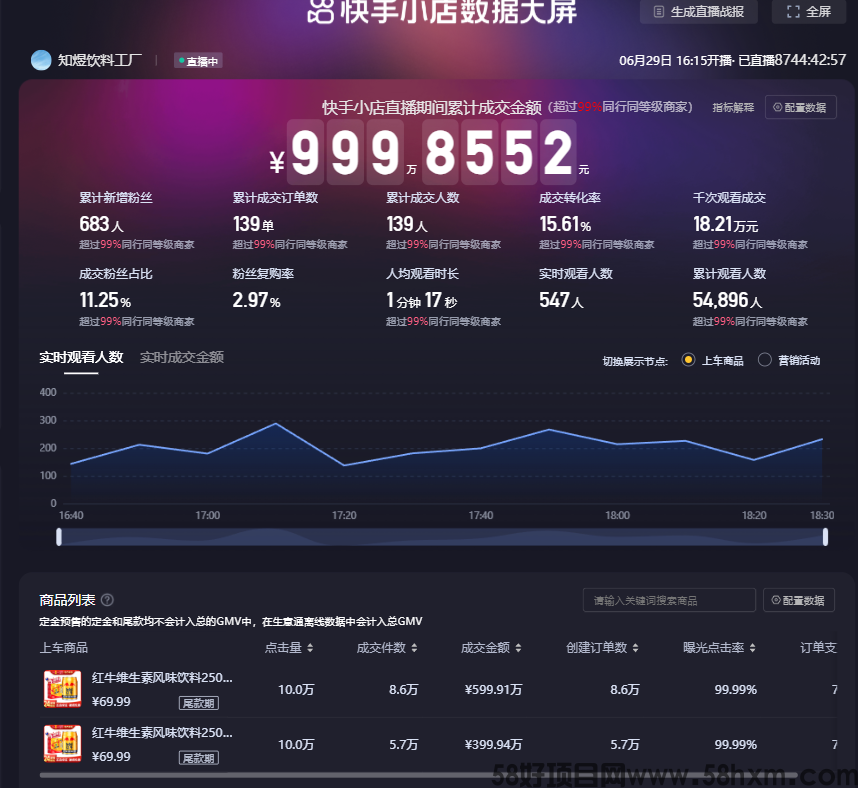Click the 实时观看人数 547人 value
Image resolution: width=858 pixels, height=788 pixels.
[x=561, y=300]
